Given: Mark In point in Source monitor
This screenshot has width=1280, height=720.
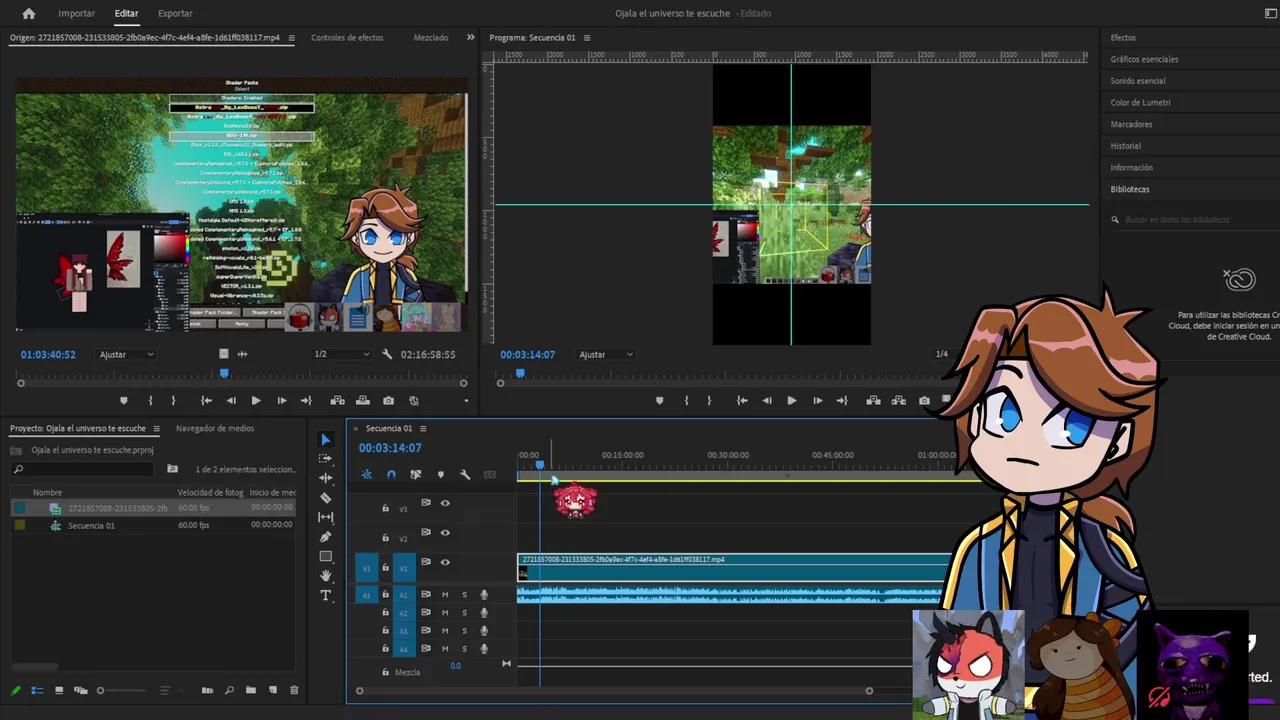Looking at the screenshot, I should point(151,401).
